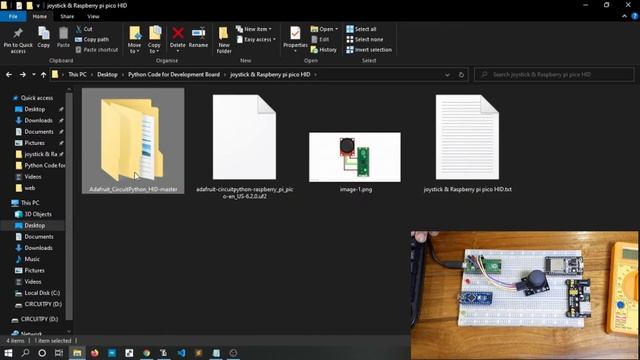Click This PC in the address bar
640x360 pixels.
(x=77, y=74)
